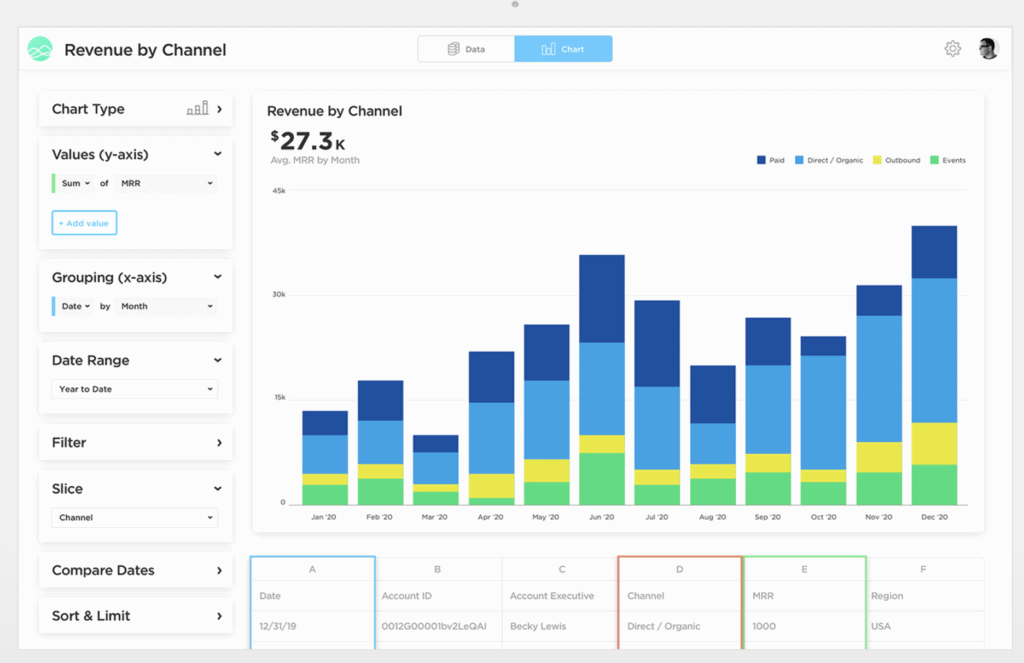Click the Paid legend color swatch
1024x663 pixels.
tap(761, 160)
